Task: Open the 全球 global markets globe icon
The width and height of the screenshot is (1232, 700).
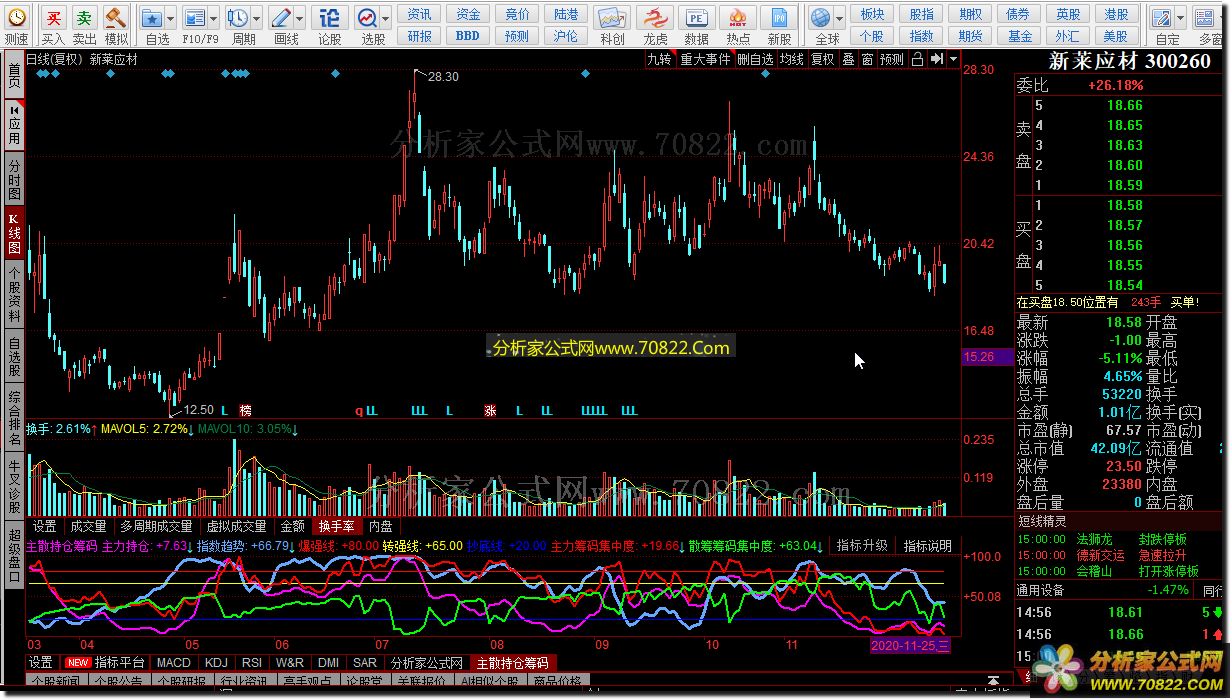Action: click(x=821, y=18)
